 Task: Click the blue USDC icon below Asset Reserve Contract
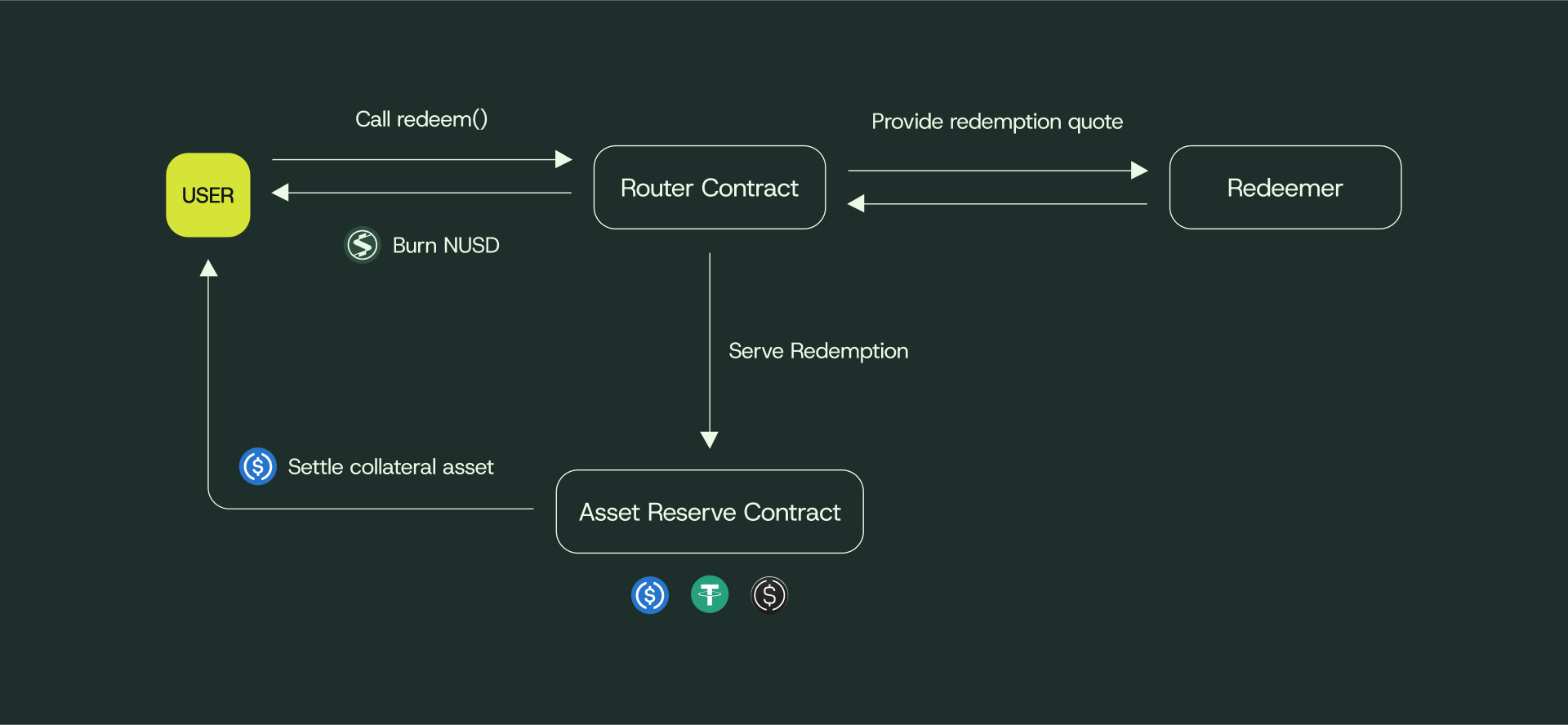(650, 594)
